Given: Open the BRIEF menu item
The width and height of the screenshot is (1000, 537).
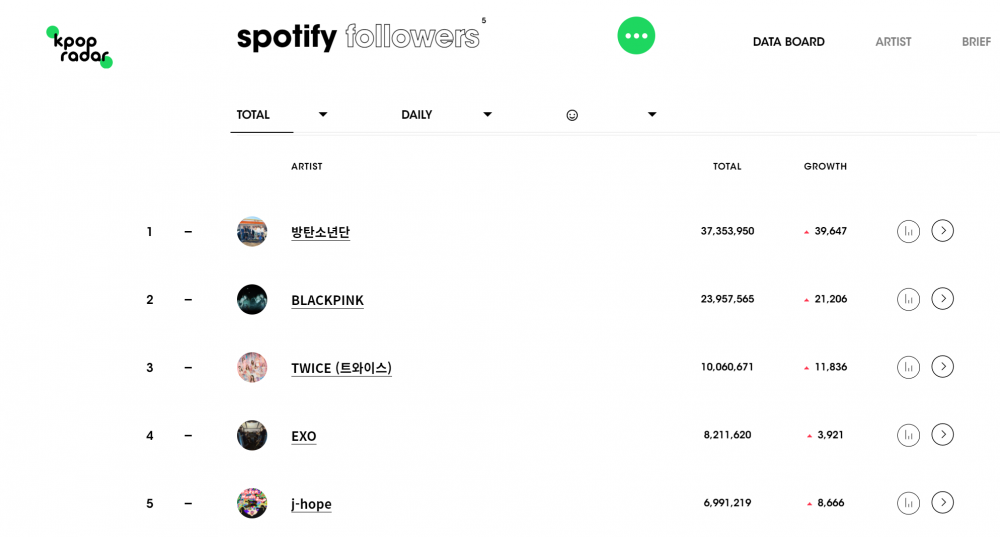Looking at the screenshot, I should tap(976, 42).
